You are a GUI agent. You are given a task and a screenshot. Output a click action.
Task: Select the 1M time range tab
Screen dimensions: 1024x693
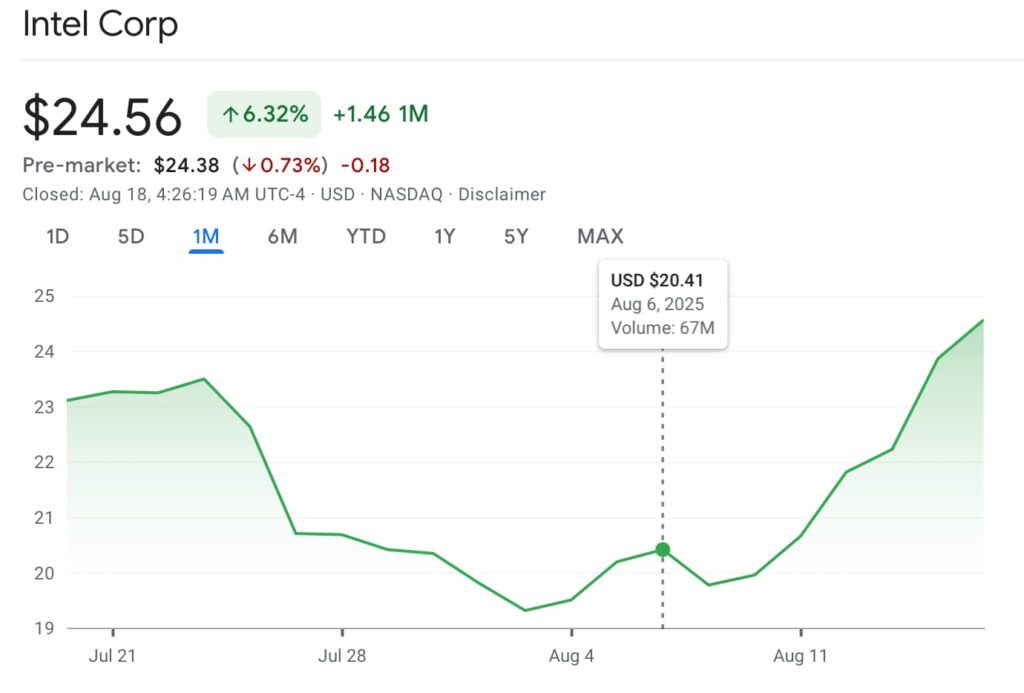(x=206, y=236)
